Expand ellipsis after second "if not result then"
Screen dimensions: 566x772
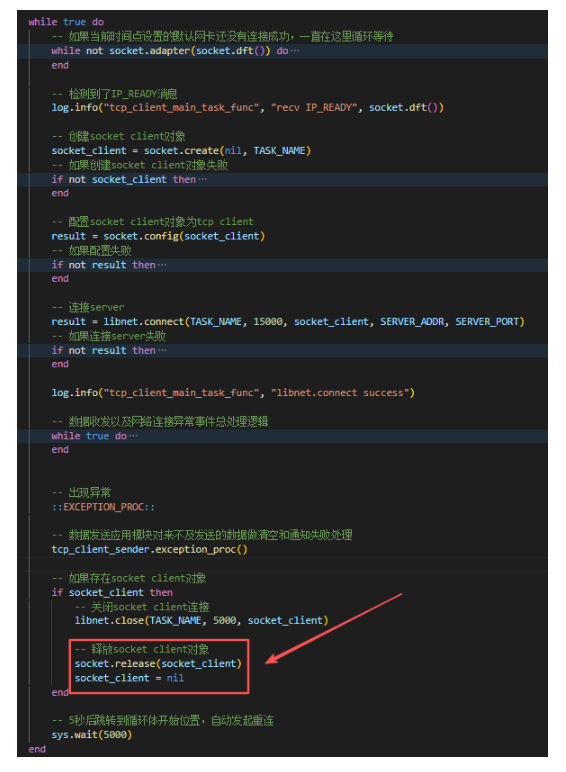coord(162,351)
